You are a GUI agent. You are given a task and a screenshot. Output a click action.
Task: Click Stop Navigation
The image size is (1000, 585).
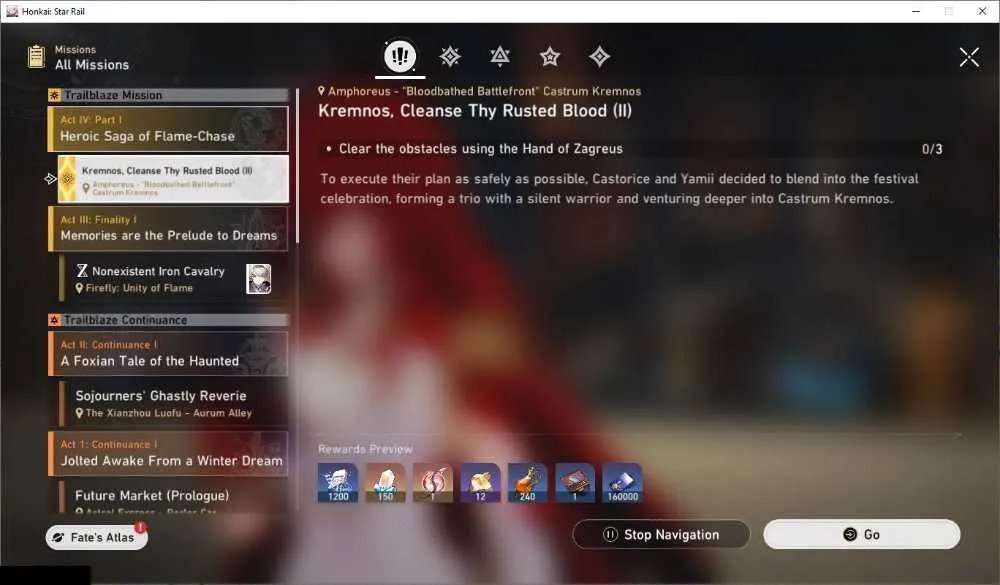coord(661,535)
